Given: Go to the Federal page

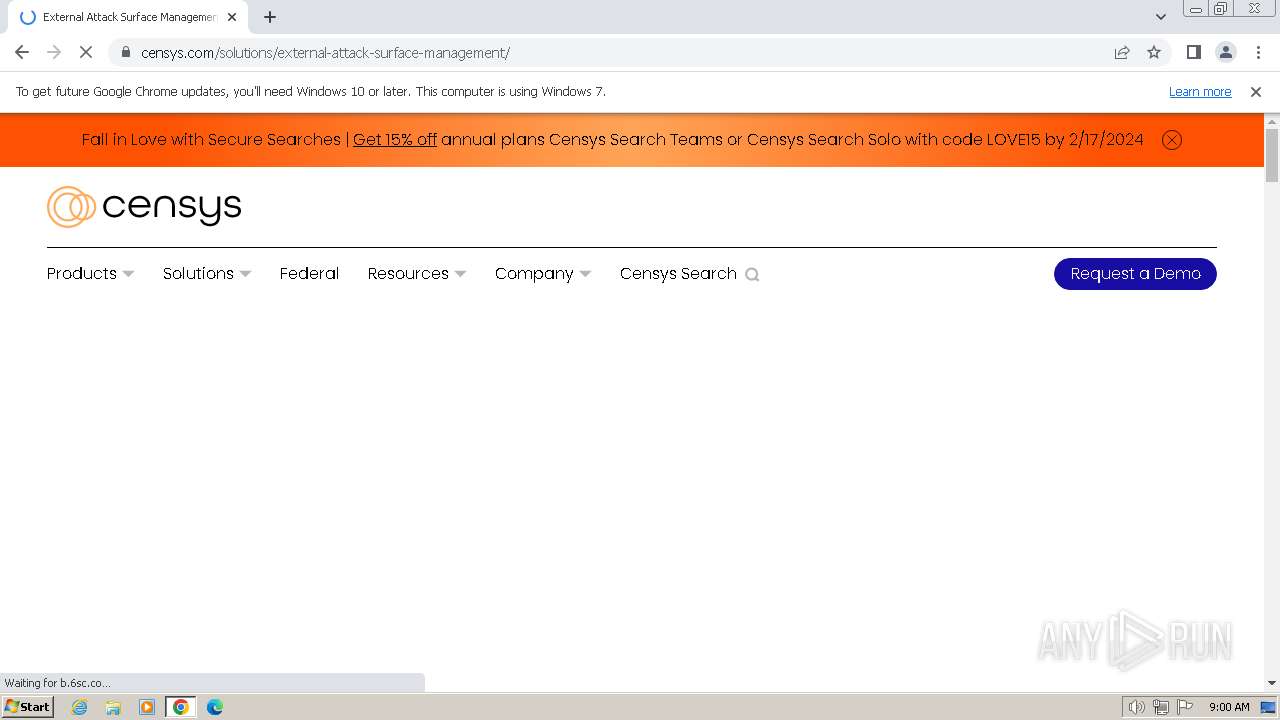Looking at the screenshot, I should (x=309, y=273).
